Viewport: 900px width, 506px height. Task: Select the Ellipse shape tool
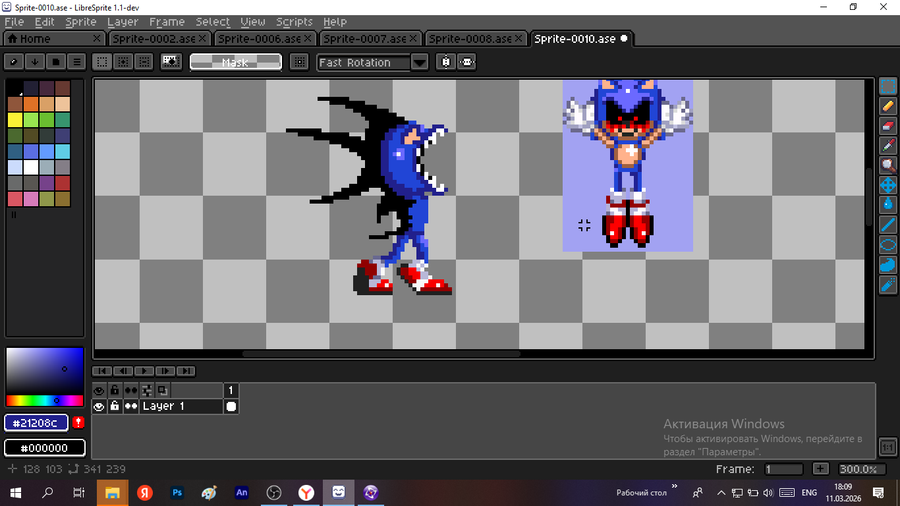tap(887, 245)
